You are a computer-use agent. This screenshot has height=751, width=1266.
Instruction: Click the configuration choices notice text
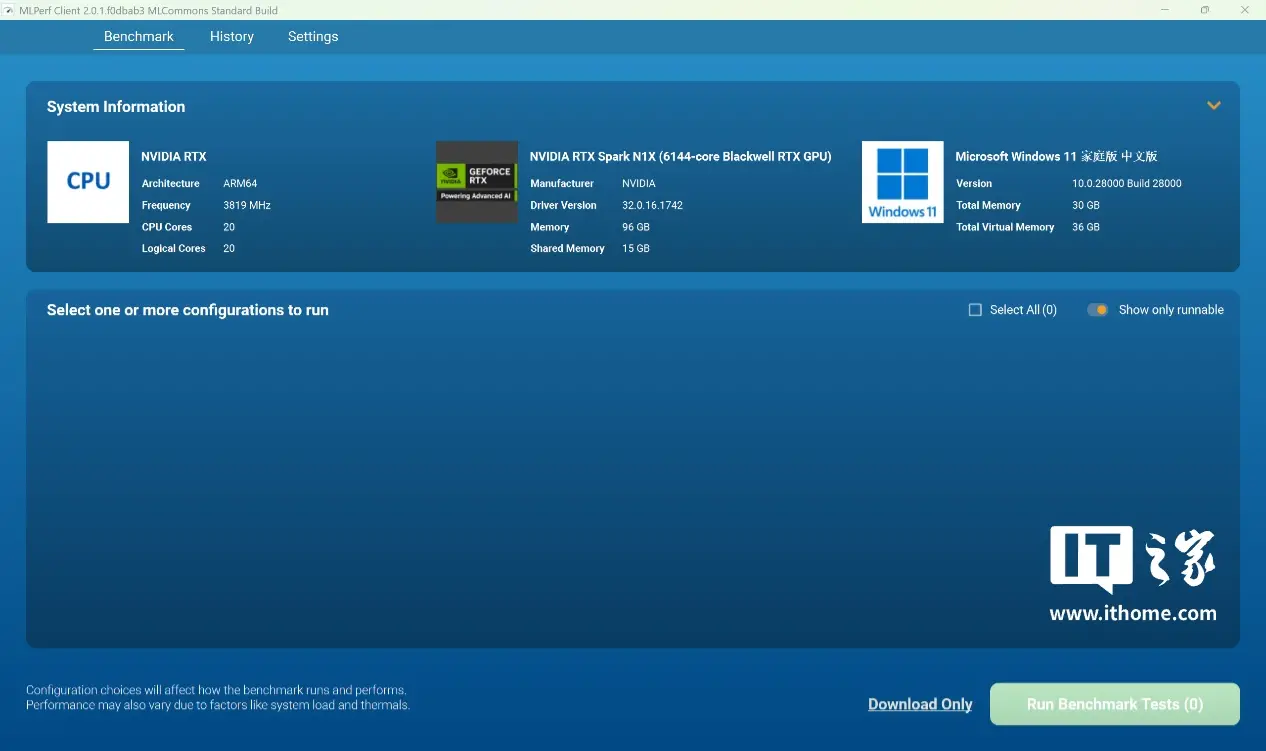[x=218, y=697]
